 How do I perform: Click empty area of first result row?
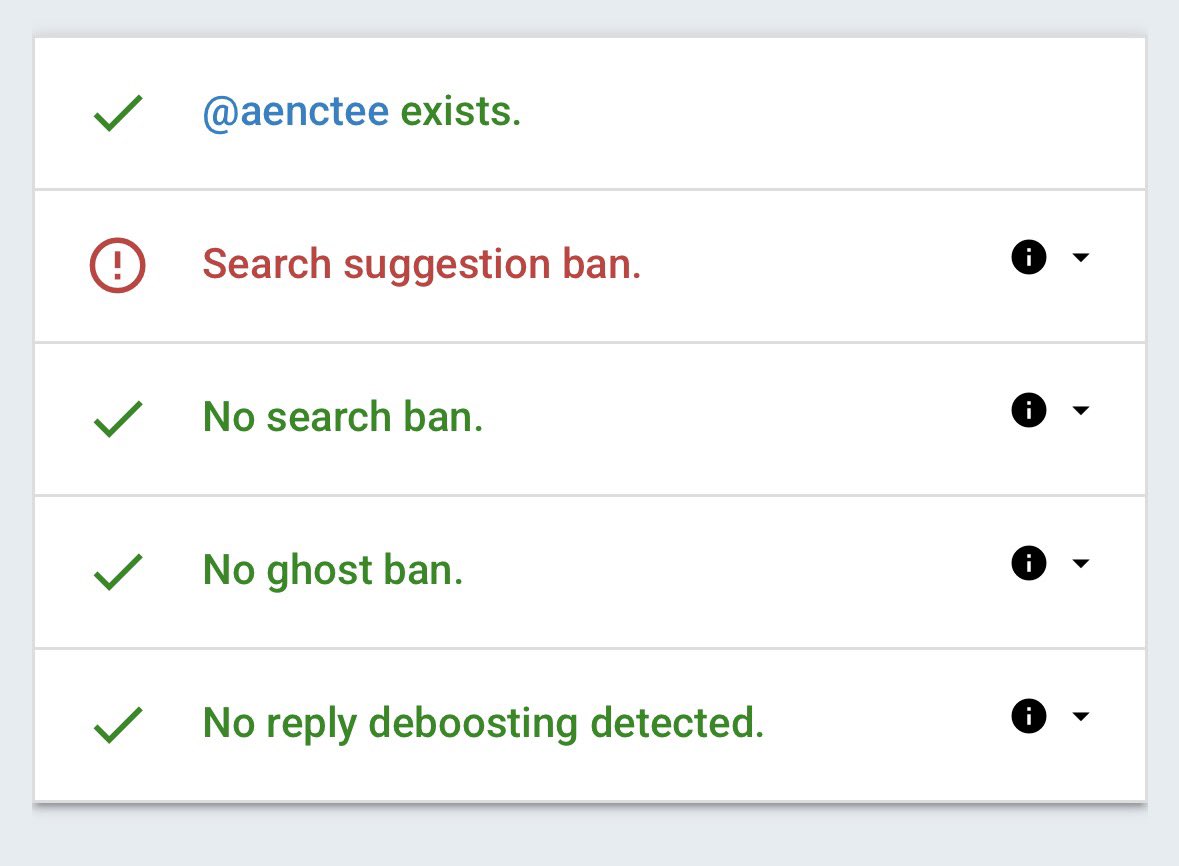tap(827, 113)
